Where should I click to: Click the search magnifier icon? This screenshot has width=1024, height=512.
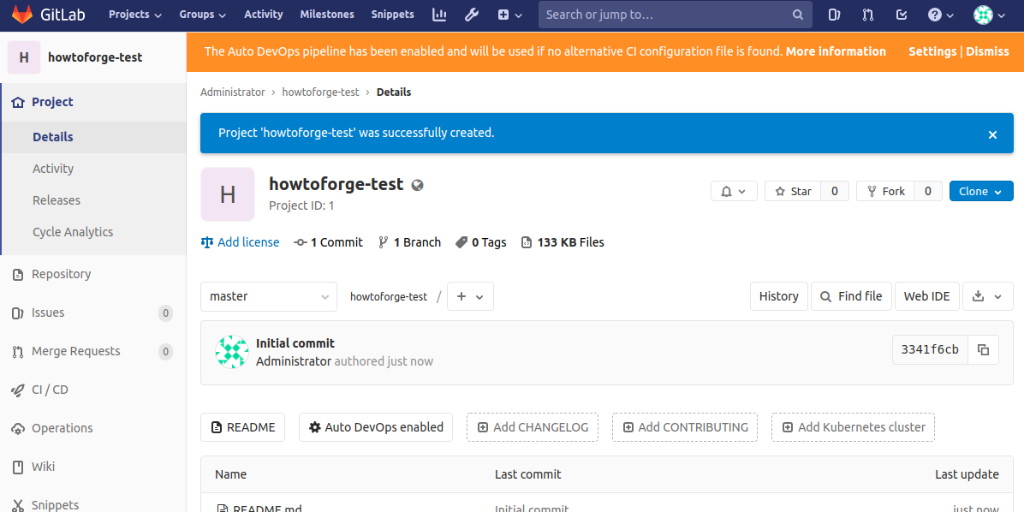pyautogui.click(x=797, y=14)
